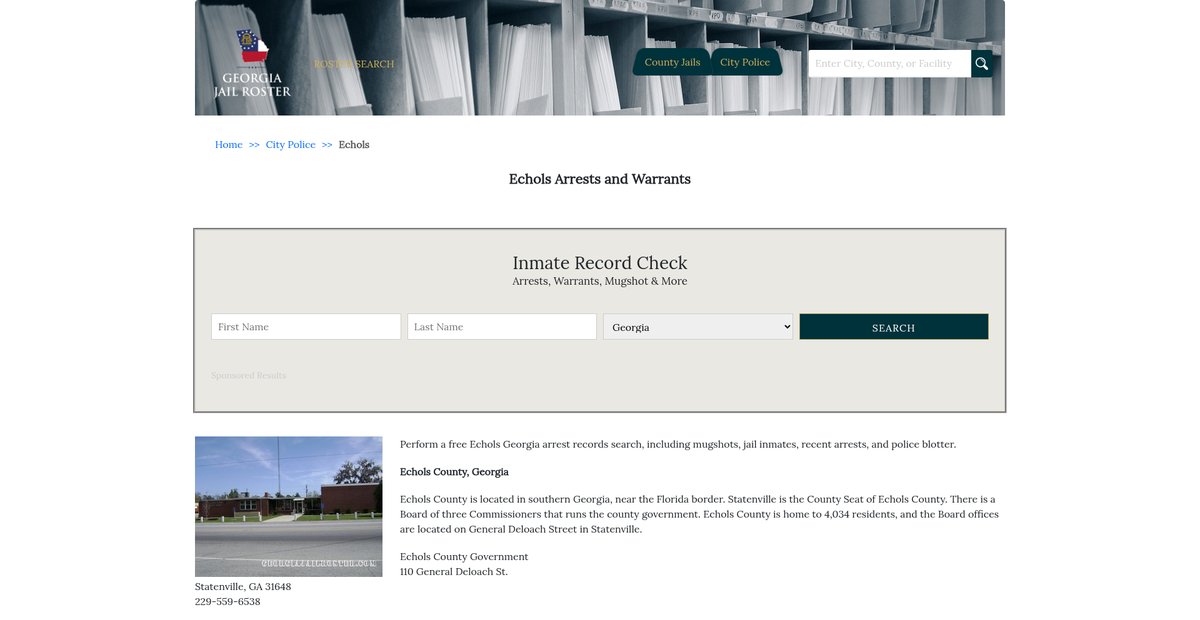Viewport: 1200px width, 620px height.
Task: Click the Echols Arrests and Warrants heading
Action: pyautogui.click(x=600, y=179)
